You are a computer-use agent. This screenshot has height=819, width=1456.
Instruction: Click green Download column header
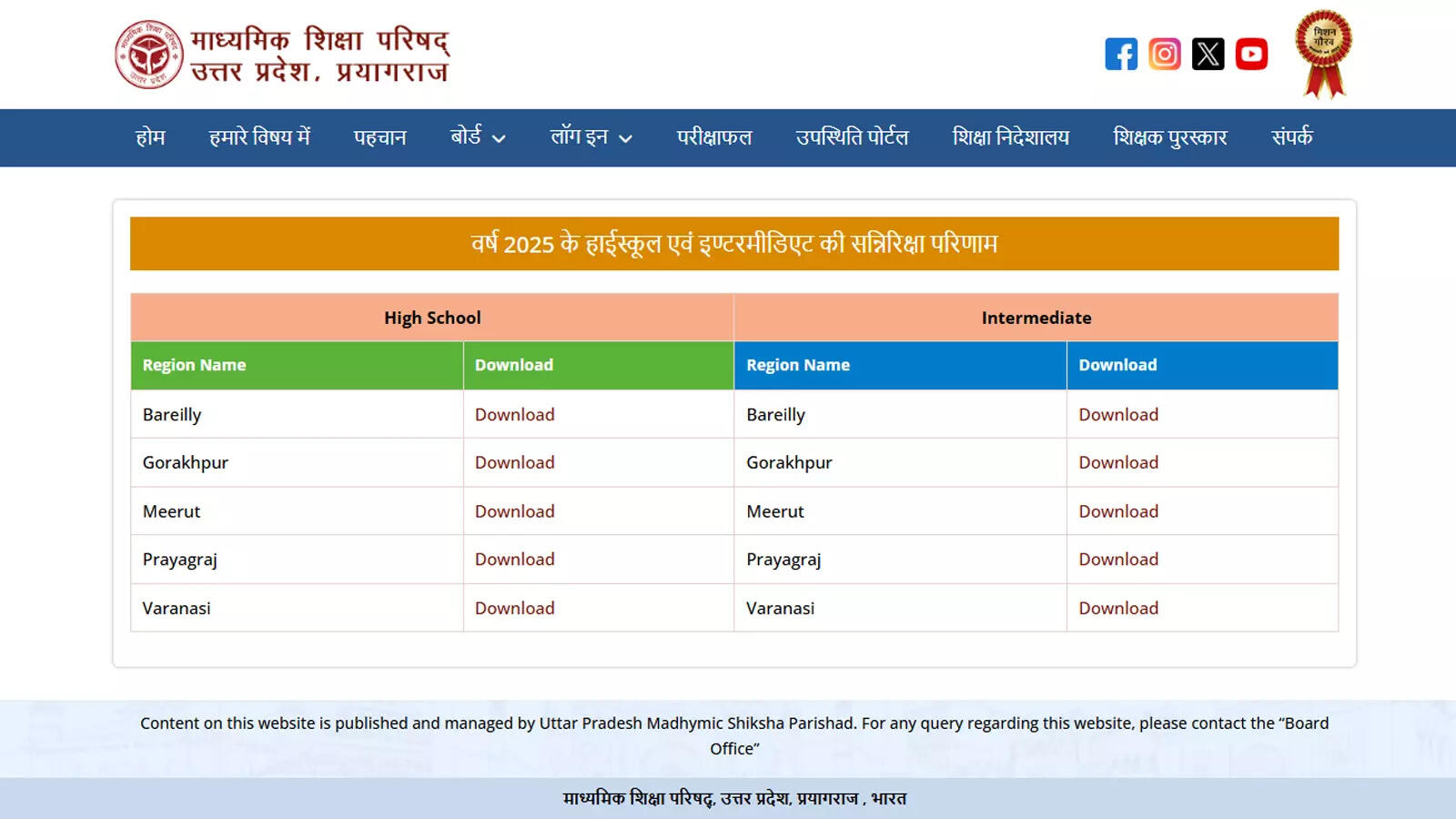pyautogui.click(x=599, y=365)
